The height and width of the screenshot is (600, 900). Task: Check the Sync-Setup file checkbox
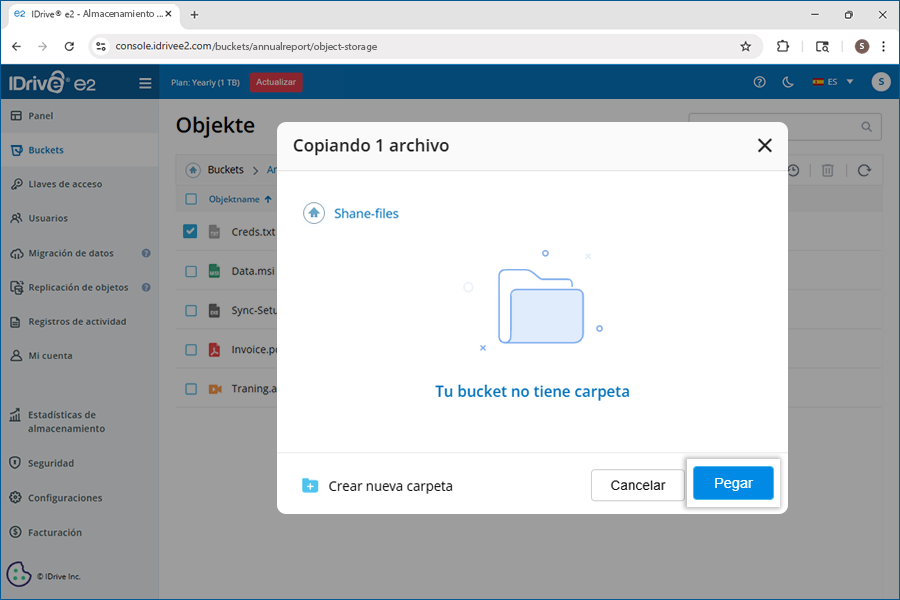pyautogui.click(x=191, y=311)
